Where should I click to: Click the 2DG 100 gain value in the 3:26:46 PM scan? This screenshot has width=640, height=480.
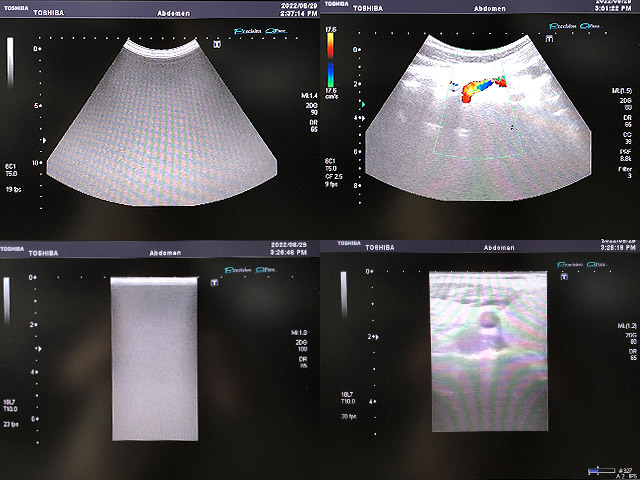301,346
